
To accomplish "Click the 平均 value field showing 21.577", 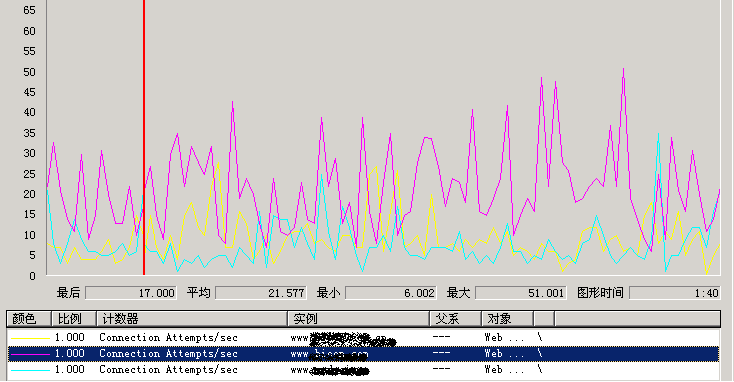I will [x=261, y=293].
